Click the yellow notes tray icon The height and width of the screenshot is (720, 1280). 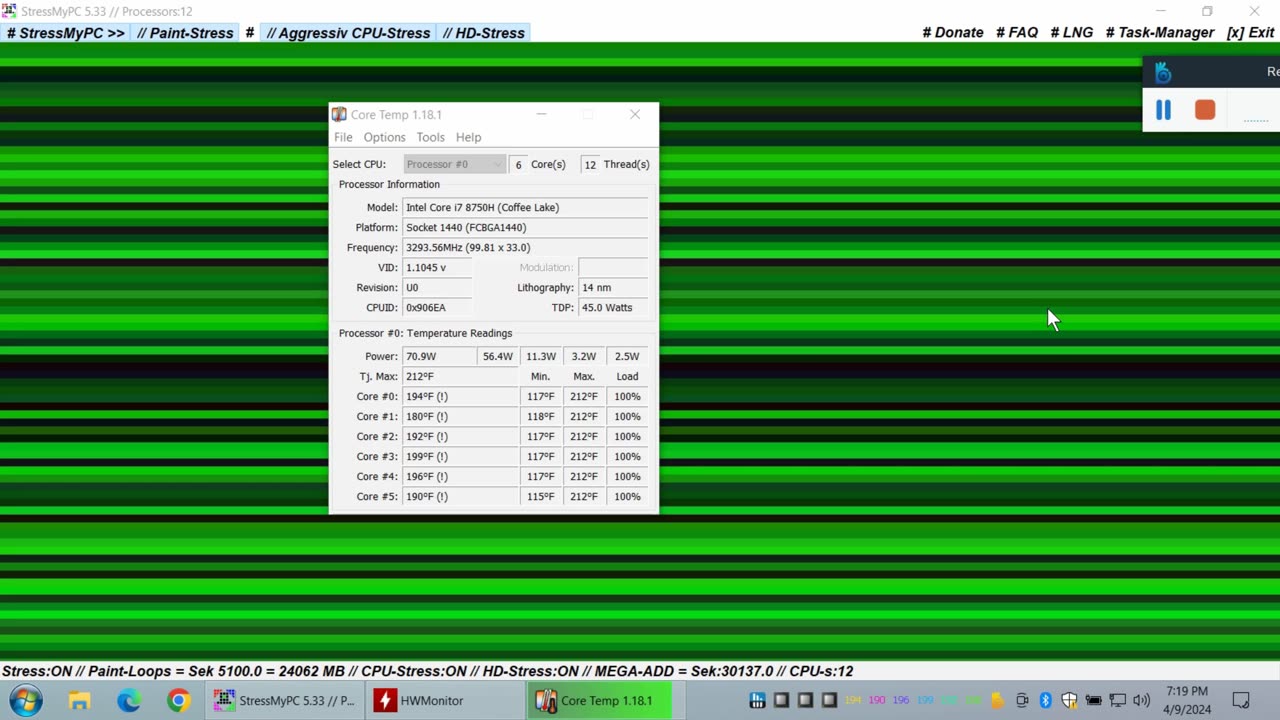pyautogui.click(x=997, y=700)
